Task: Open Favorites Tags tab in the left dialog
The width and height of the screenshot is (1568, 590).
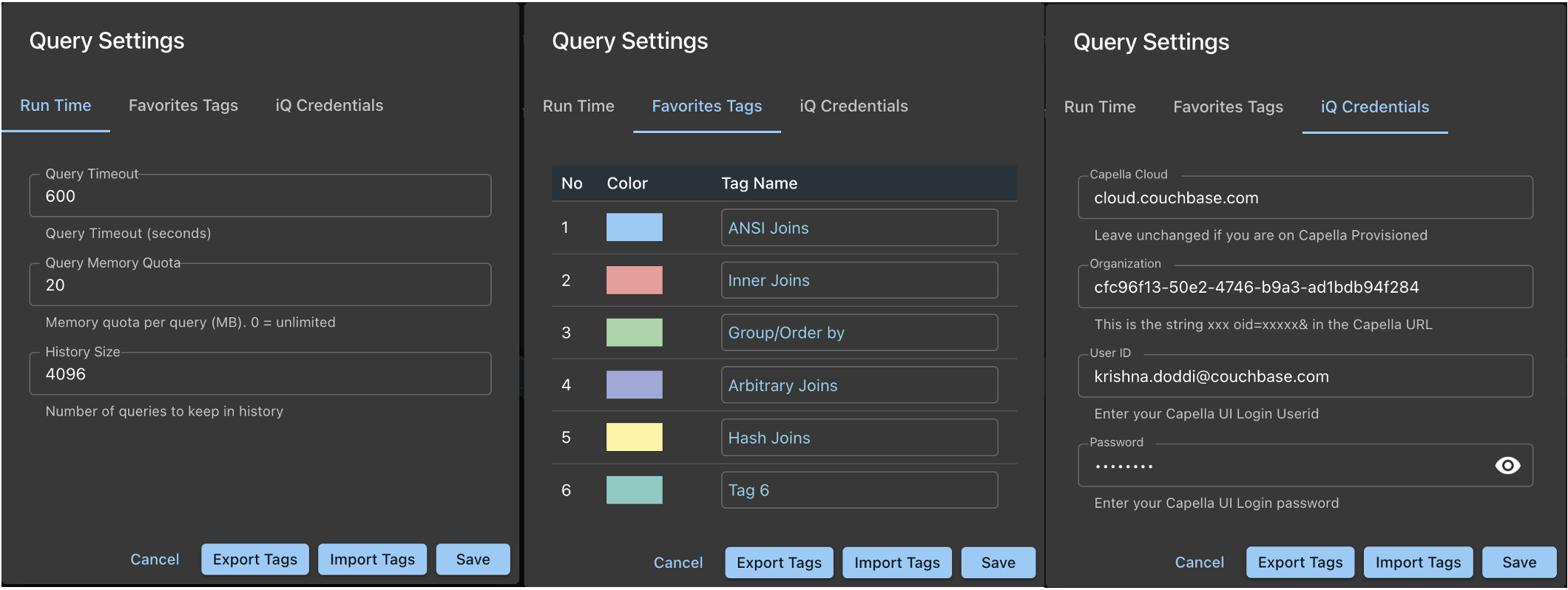Action: pos(183,106)
